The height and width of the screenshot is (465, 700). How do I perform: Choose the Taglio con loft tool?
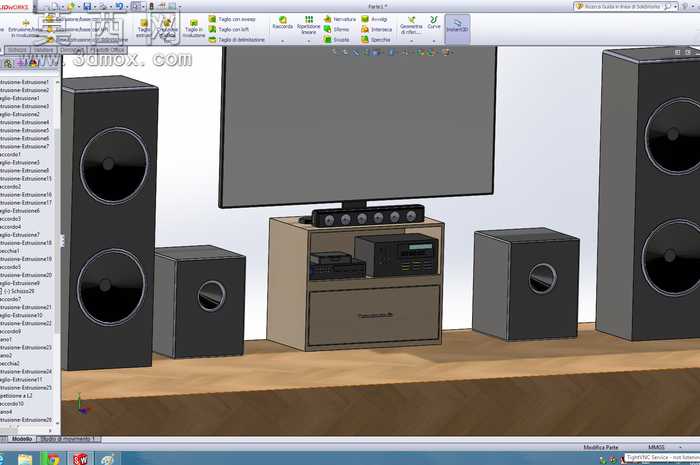point(229,29)
